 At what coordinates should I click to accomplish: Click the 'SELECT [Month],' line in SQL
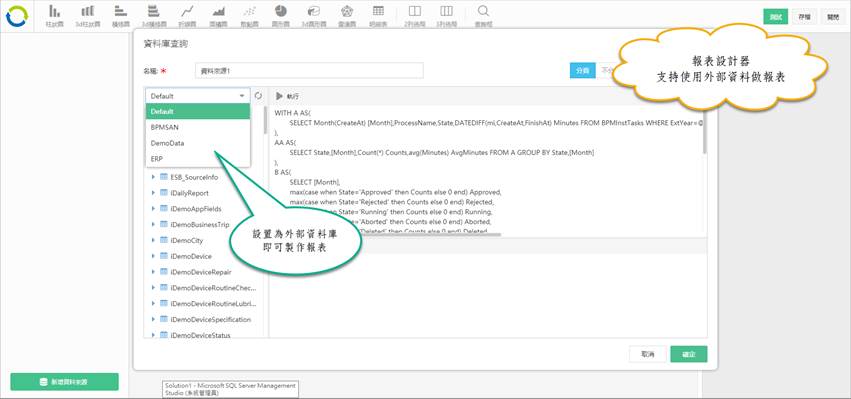[315, 182]
